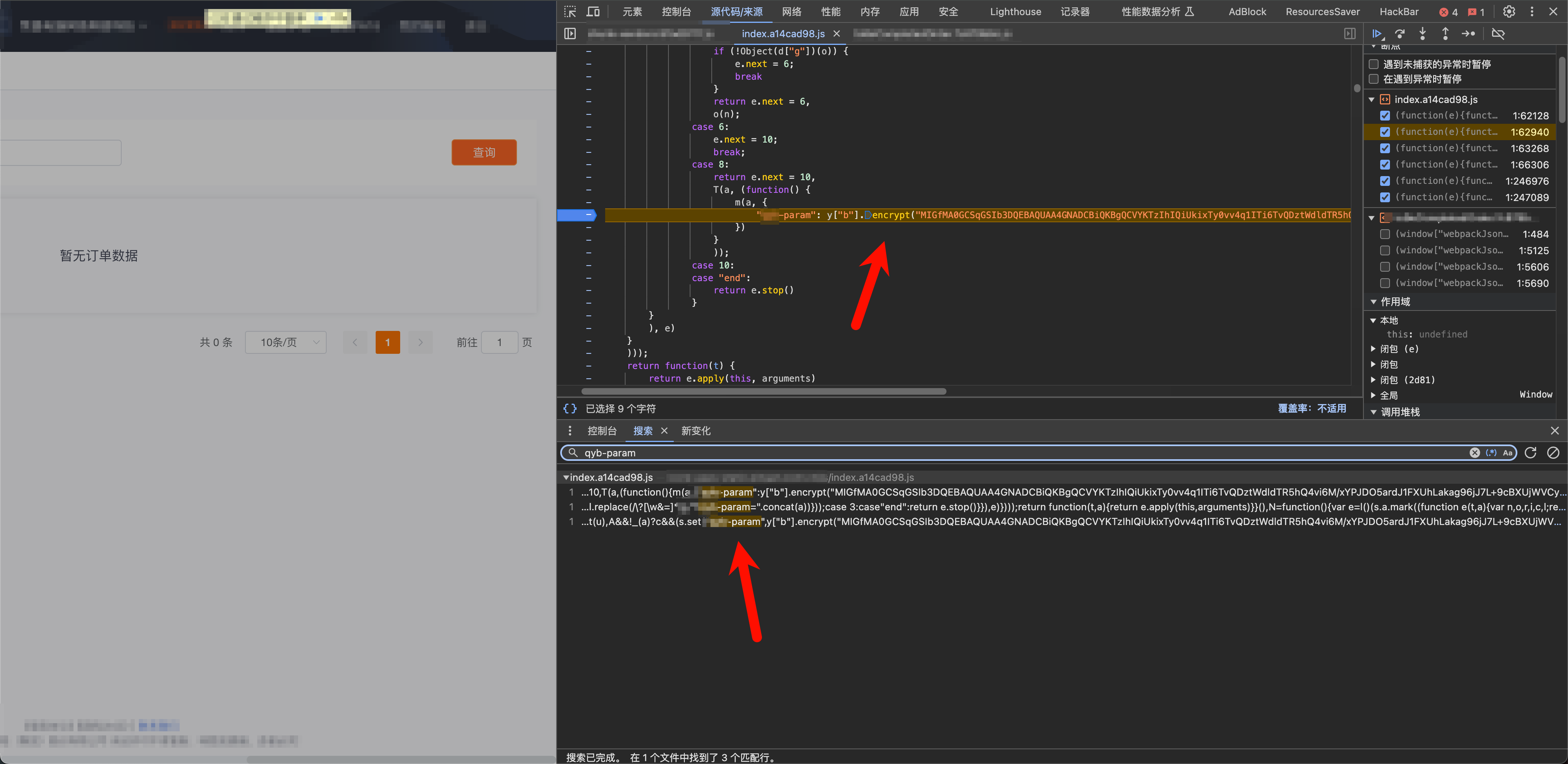Click code editor horizontal scrollbar

763,391
